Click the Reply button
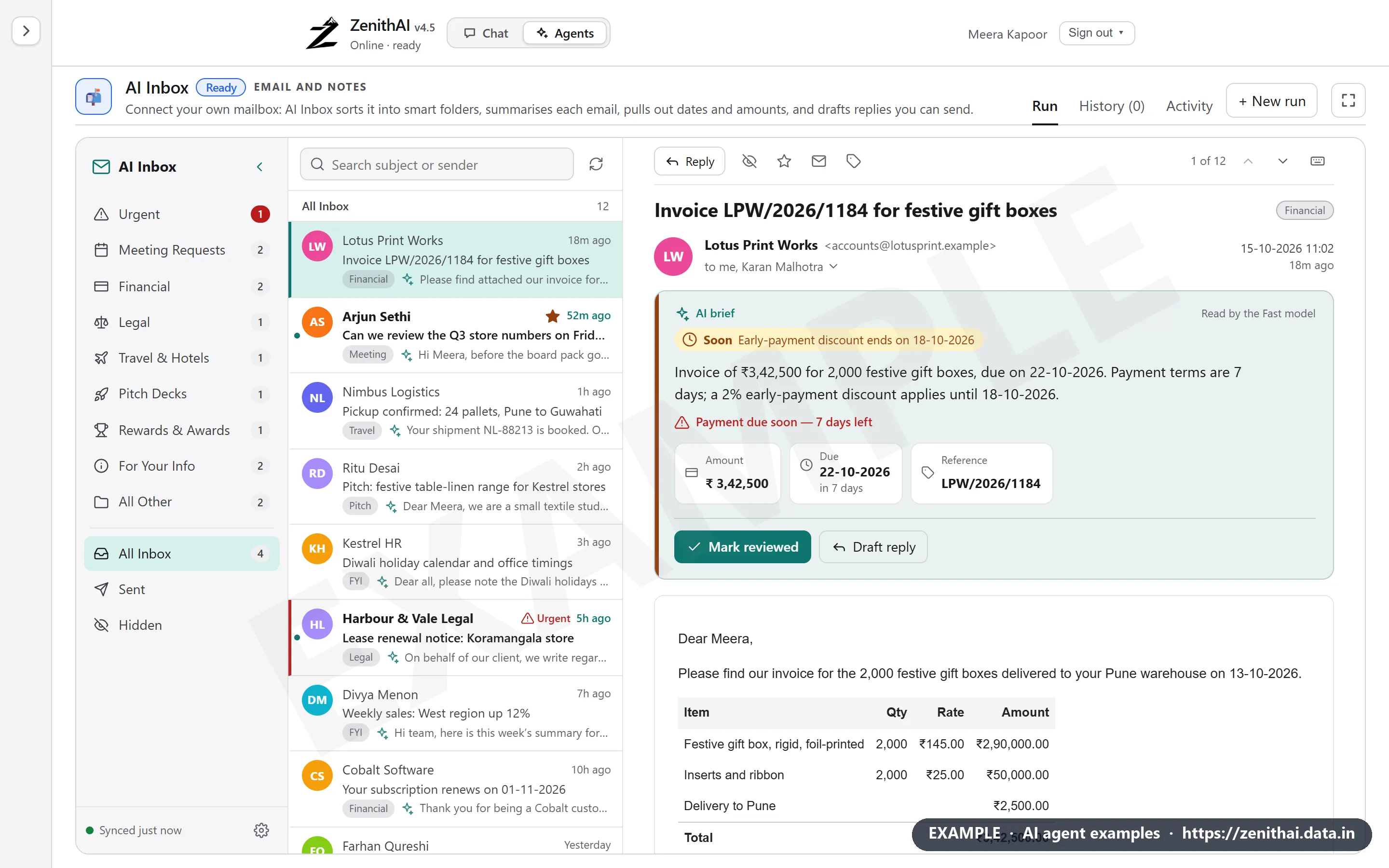The height and width of the screenshot is (868, 1389). pos(689,162)
